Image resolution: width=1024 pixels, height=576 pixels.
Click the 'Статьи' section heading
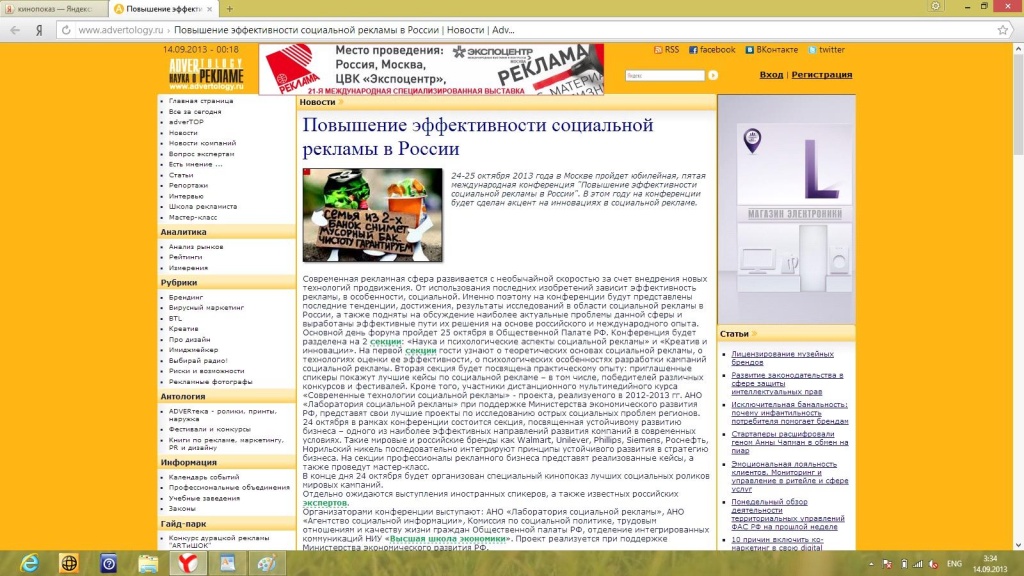coord(734,334)
